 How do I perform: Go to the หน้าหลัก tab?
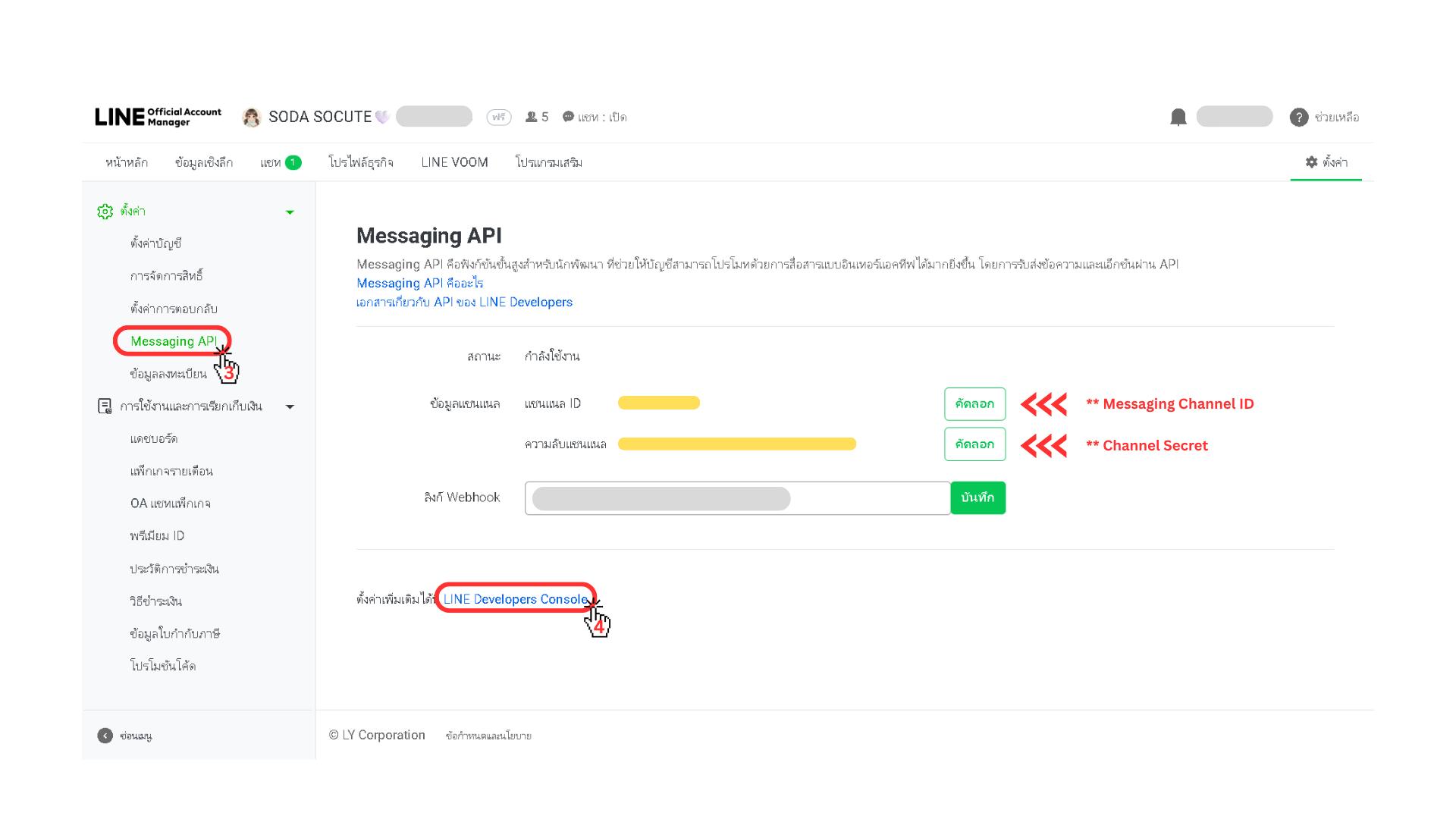click(x=127, y=162)
